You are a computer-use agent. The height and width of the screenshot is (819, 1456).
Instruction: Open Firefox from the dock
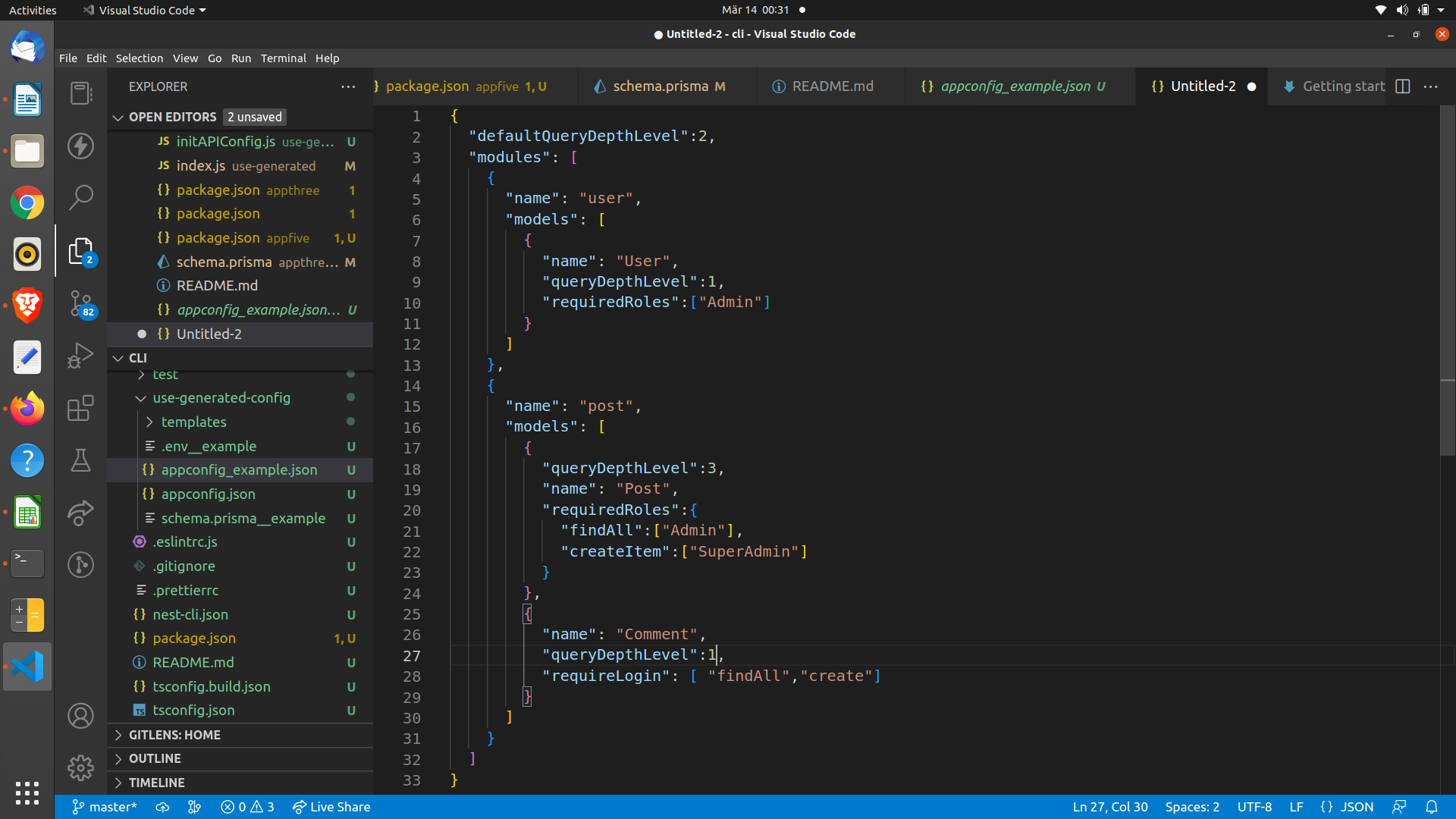[27, 409]
